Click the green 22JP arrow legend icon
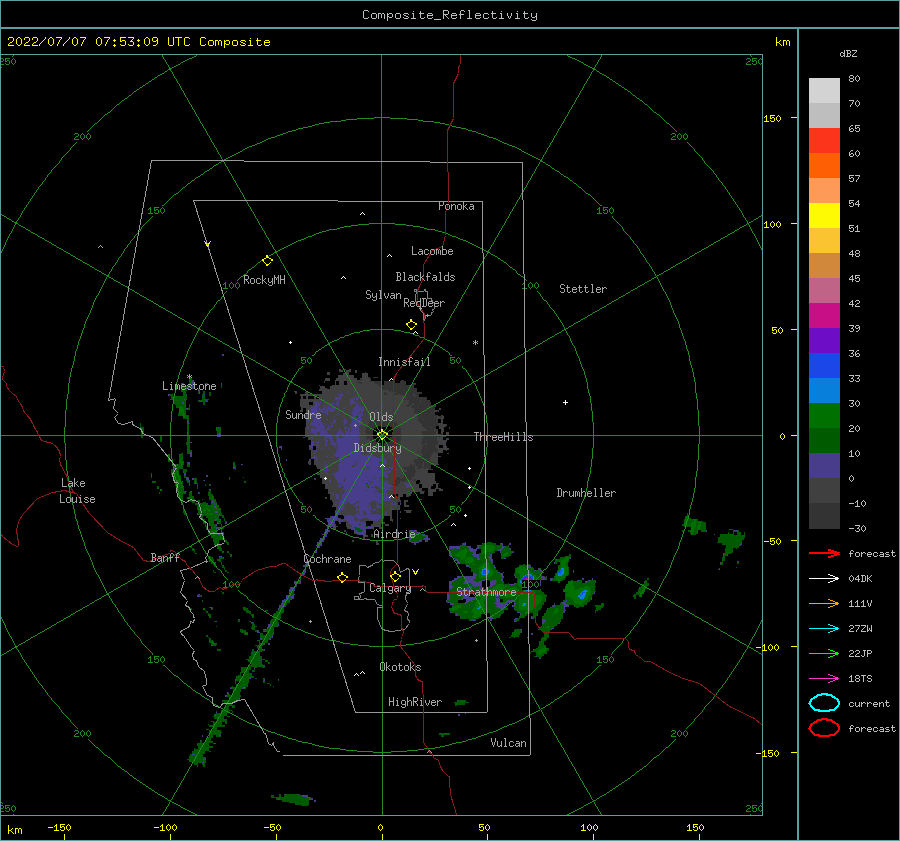The height and width of the screenshot is (841, 900). [x=824, y=653]
